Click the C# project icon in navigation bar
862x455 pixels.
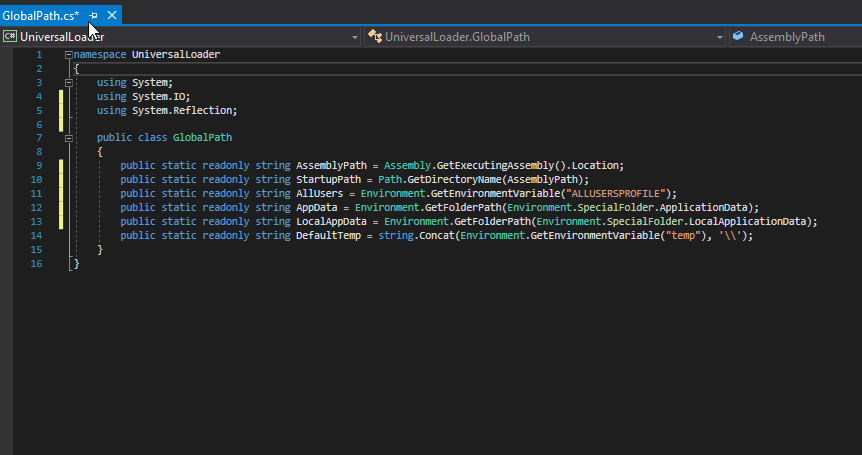[x=9, y=37]
